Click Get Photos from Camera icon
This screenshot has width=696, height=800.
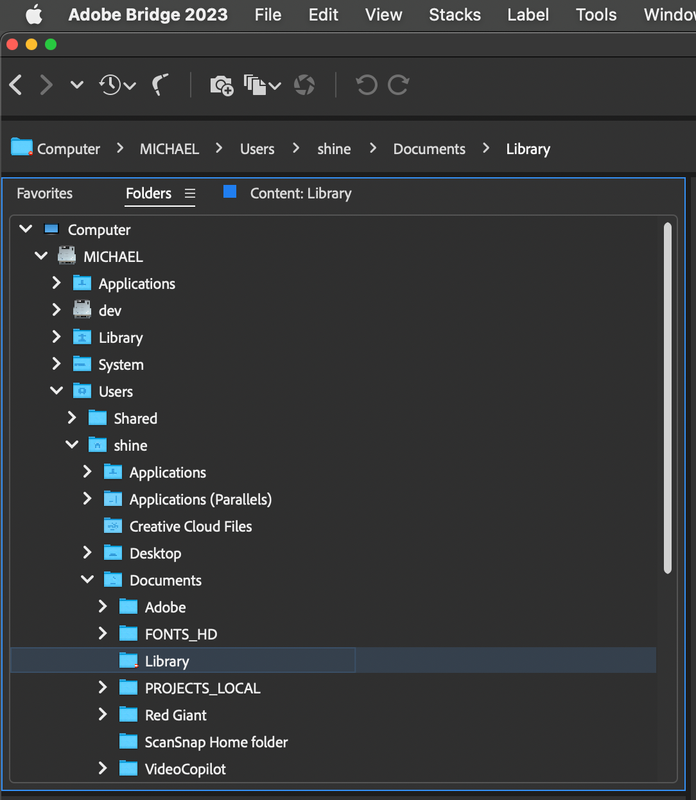click(x=221, y=86)
